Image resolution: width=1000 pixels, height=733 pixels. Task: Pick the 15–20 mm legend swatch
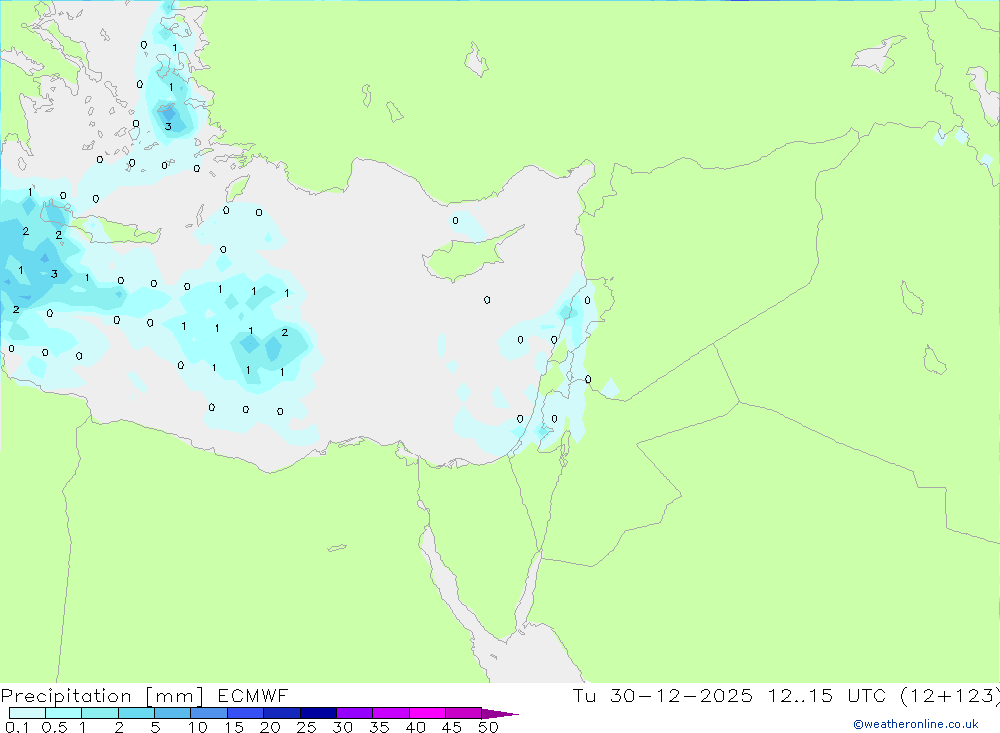(246, 713)
